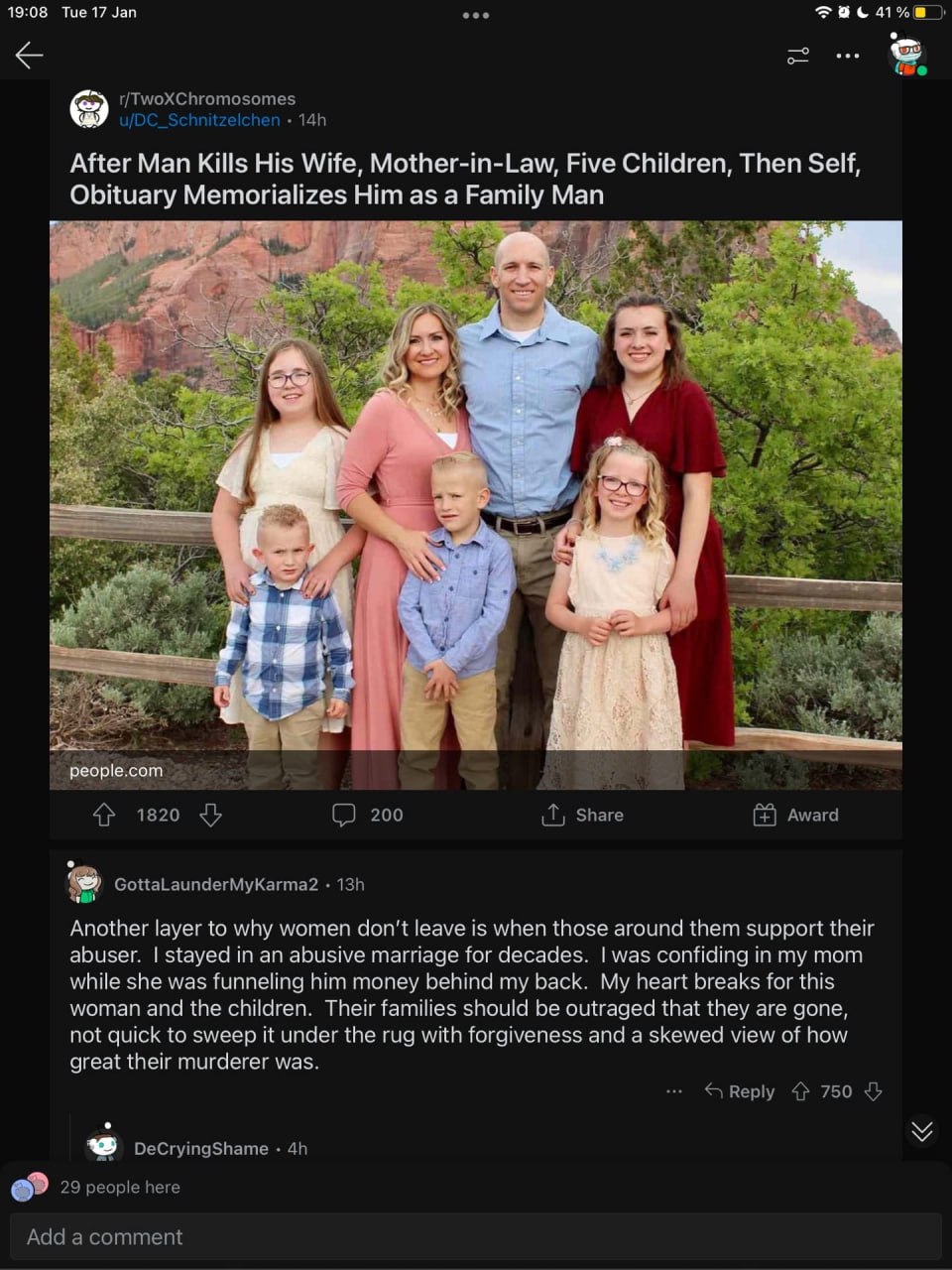Downvote the post
952x1270 pixels.
pos(210,815)
